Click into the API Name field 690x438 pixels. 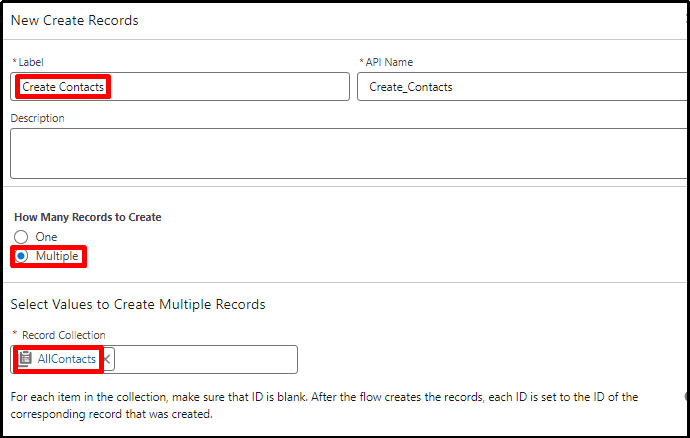coord(522,87)
